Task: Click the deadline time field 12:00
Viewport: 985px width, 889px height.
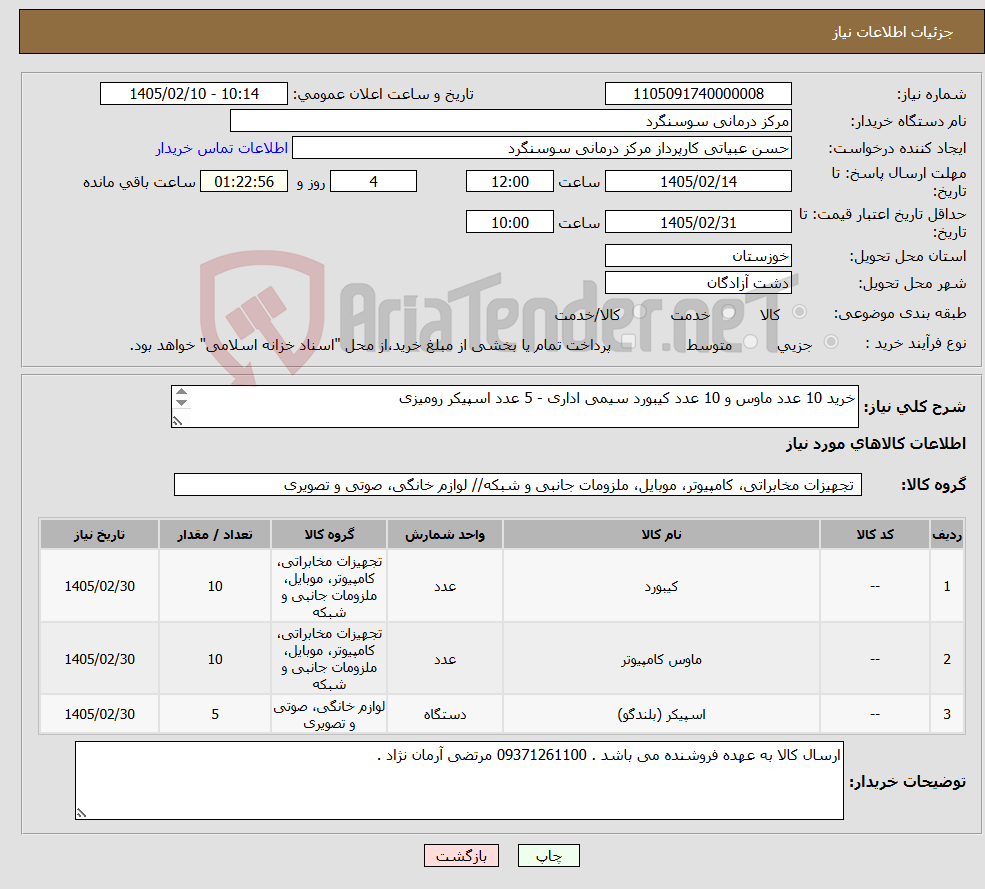Action: (x=509, y=182)
